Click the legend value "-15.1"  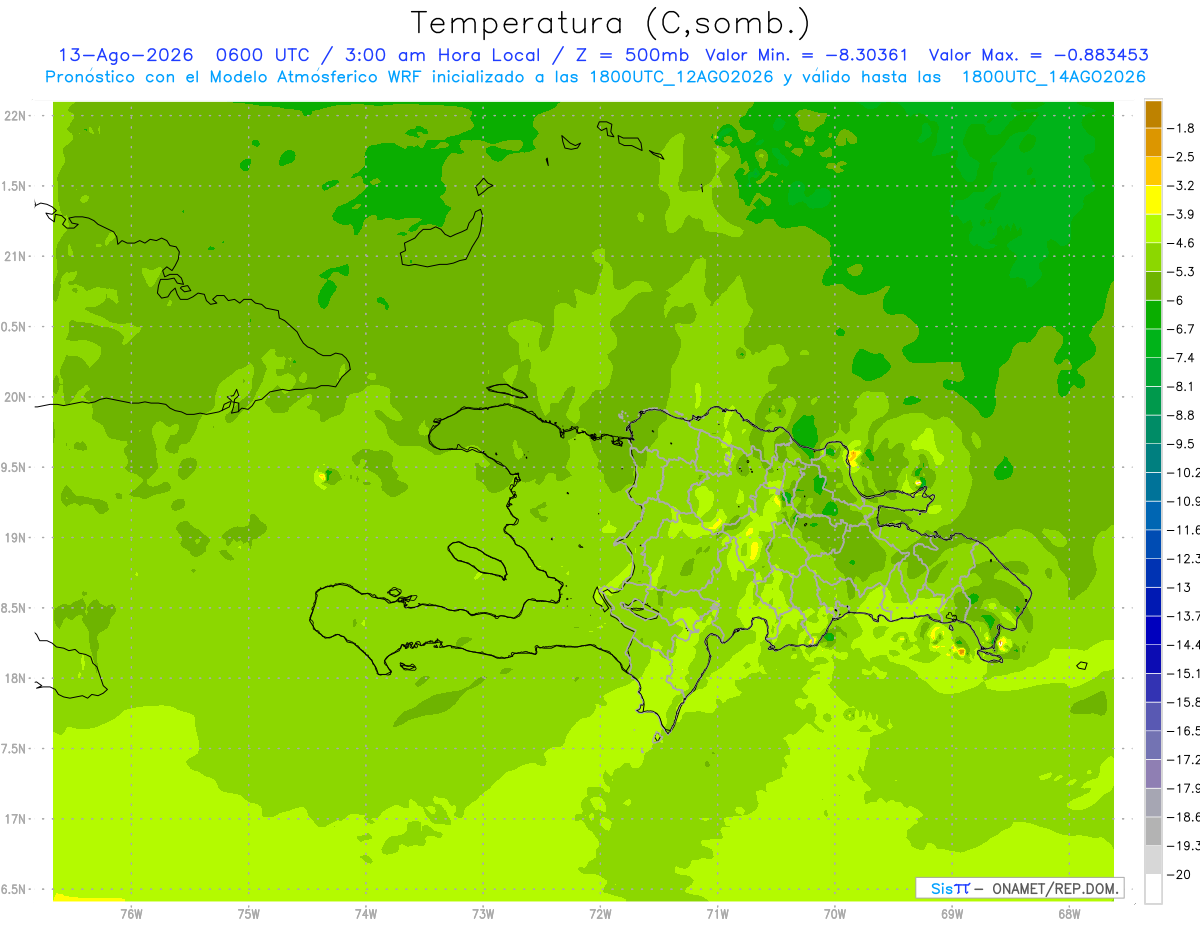click(x=1186, y=674)
